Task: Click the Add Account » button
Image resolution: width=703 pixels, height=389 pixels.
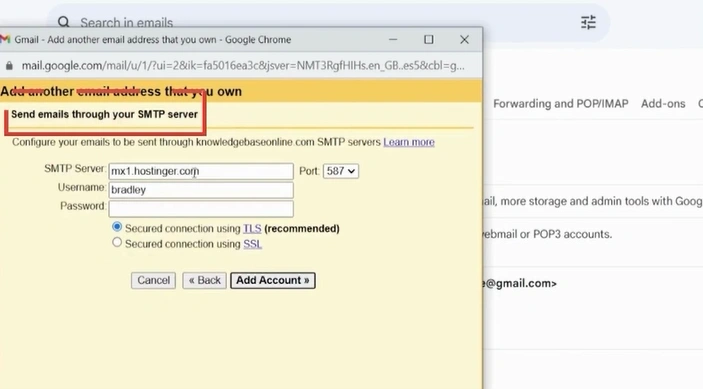Action: coord(273,281)
